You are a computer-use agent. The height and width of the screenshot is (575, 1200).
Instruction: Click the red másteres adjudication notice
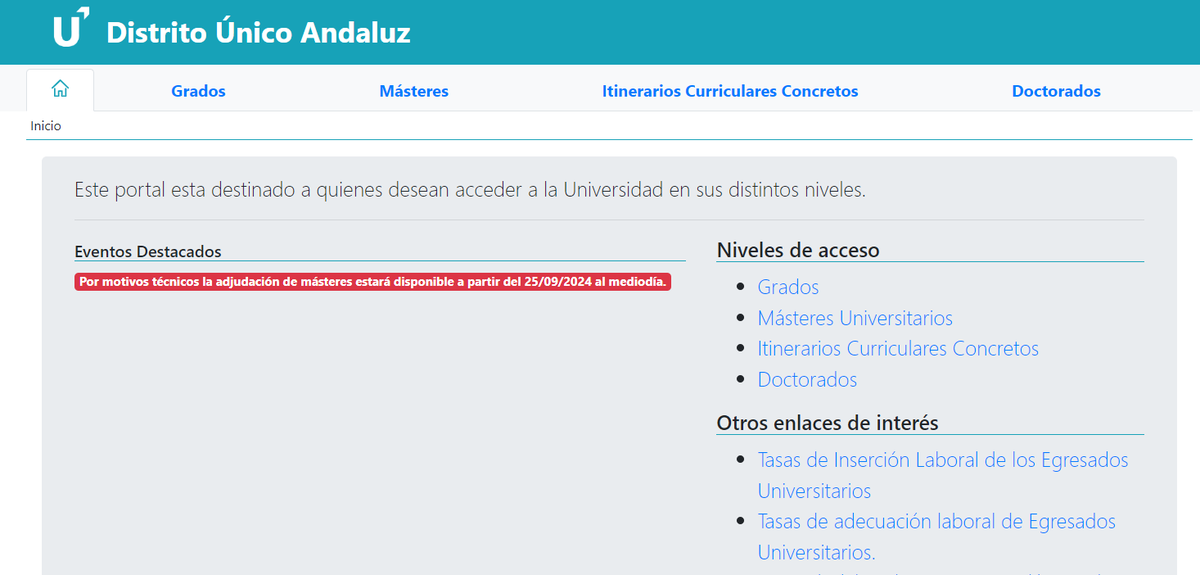(372, 282)
